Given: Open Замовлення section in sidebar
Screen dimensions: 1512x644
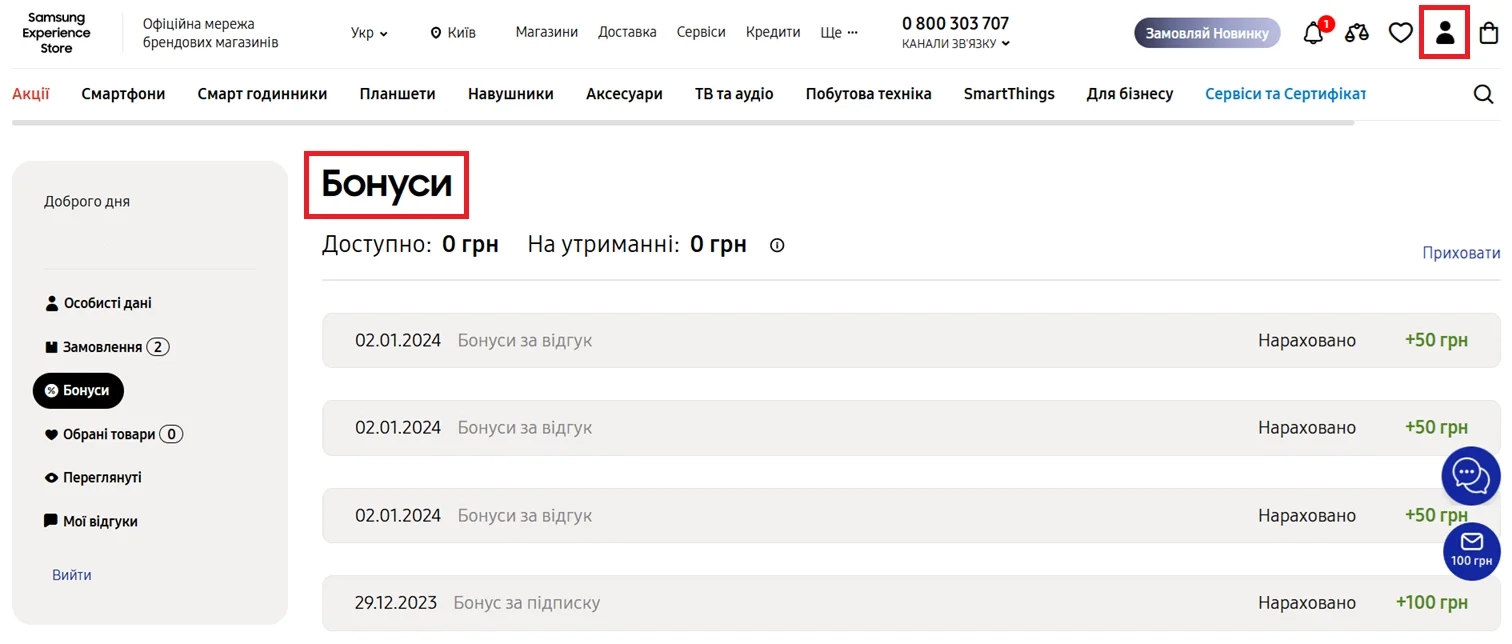Looking at the screenshot, I should click(102, 347).
